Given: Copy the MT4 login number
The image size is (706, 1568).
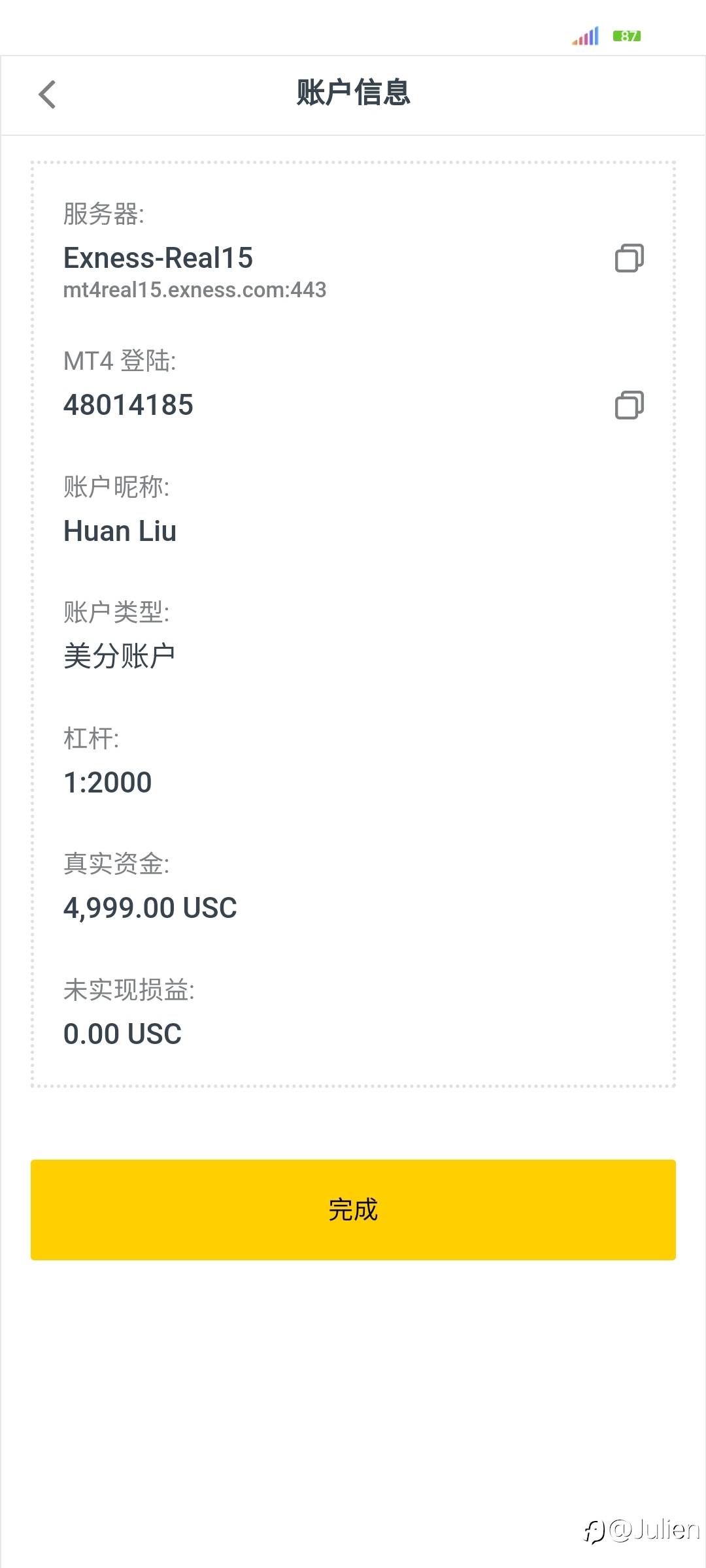Looking at the screenshot, I should (x=629, y=405).
